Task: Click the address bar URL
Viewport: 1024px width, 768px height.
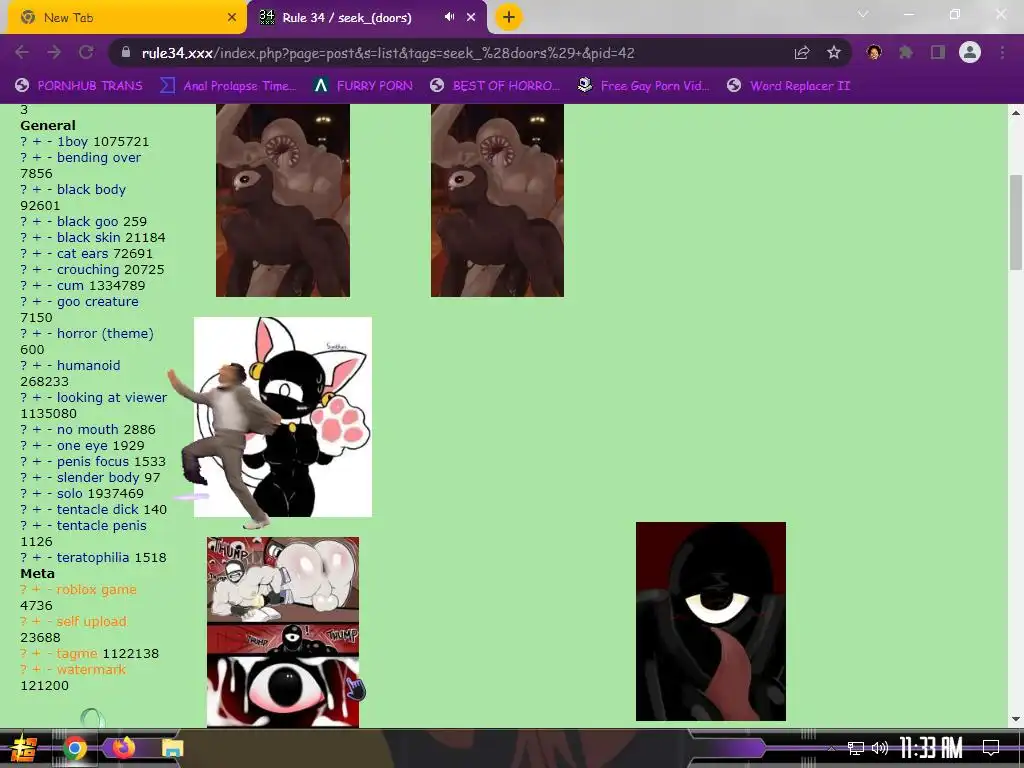Action: [388, 53]
